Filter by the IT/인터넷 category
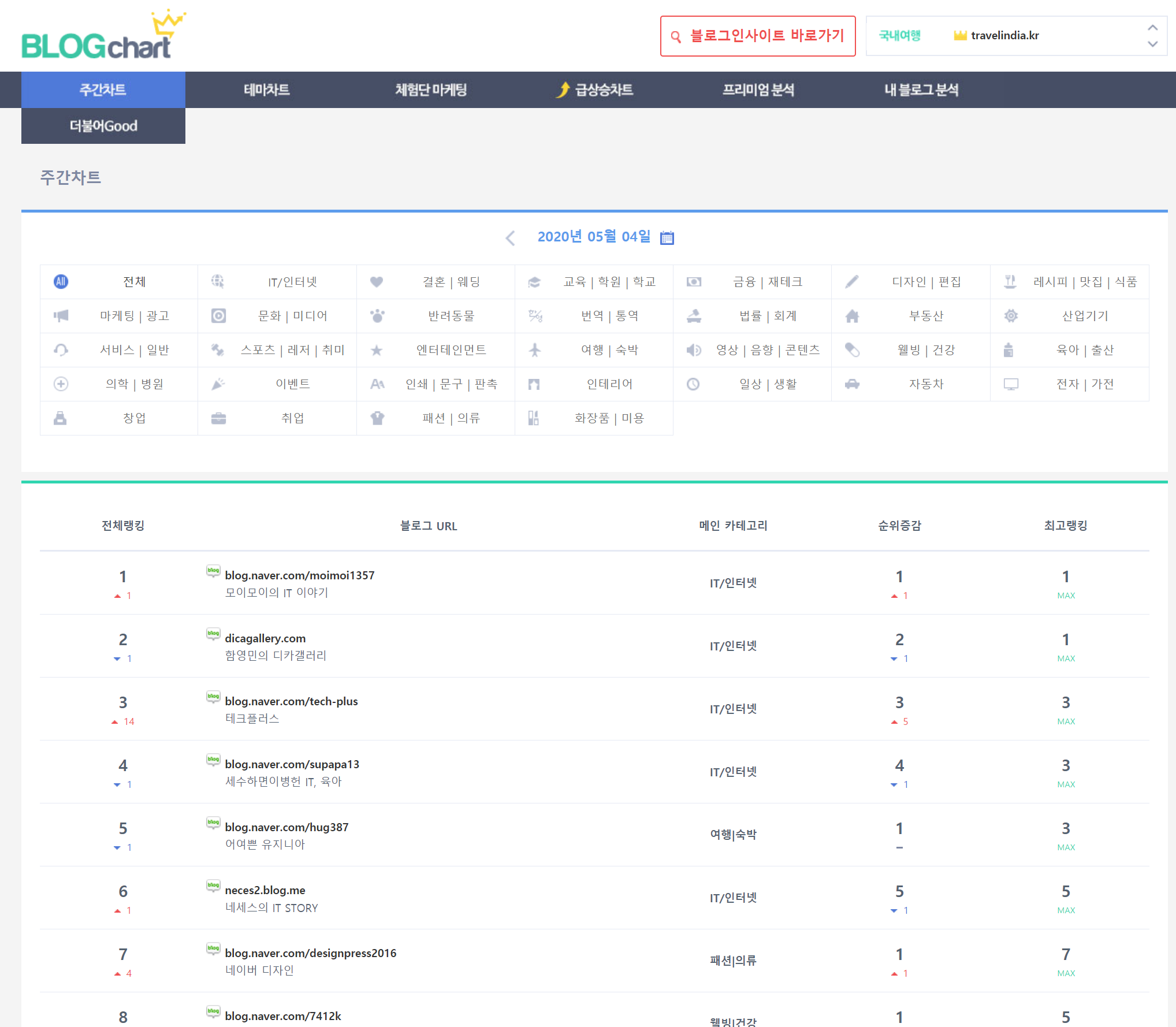The width and height of the screenshot is (1176, 1027). 292,282
